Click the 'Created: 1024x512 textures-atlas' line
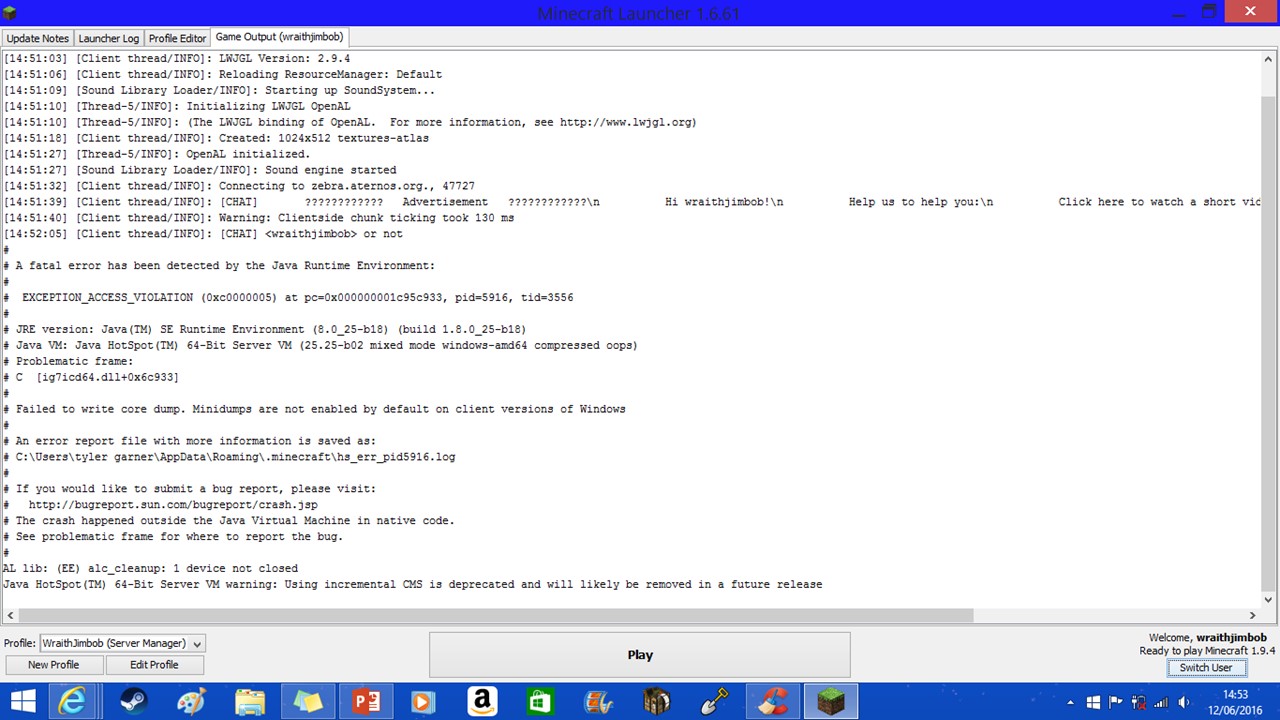 pos(216,138)
